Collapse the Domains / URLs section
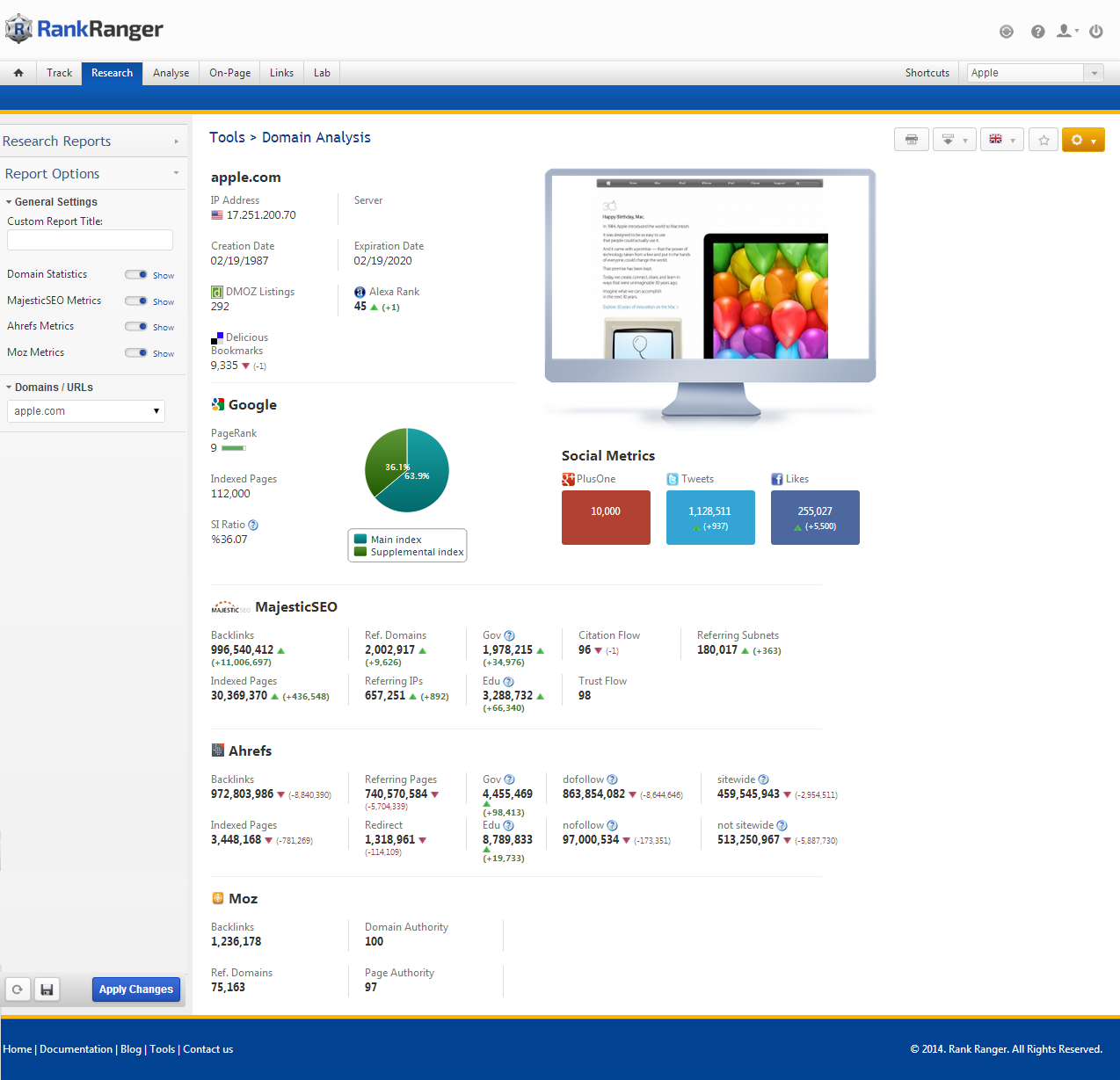The image size is (1120, 1080). (50, 388)
